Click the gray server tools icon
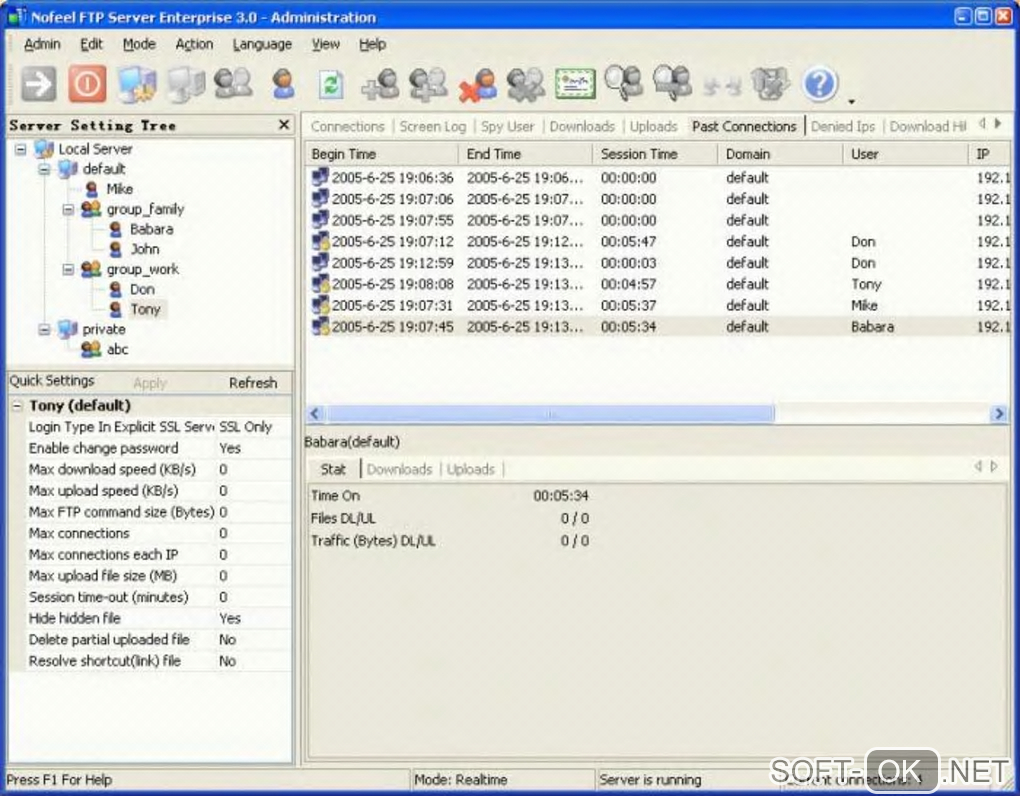 click(x=770, y=85)
